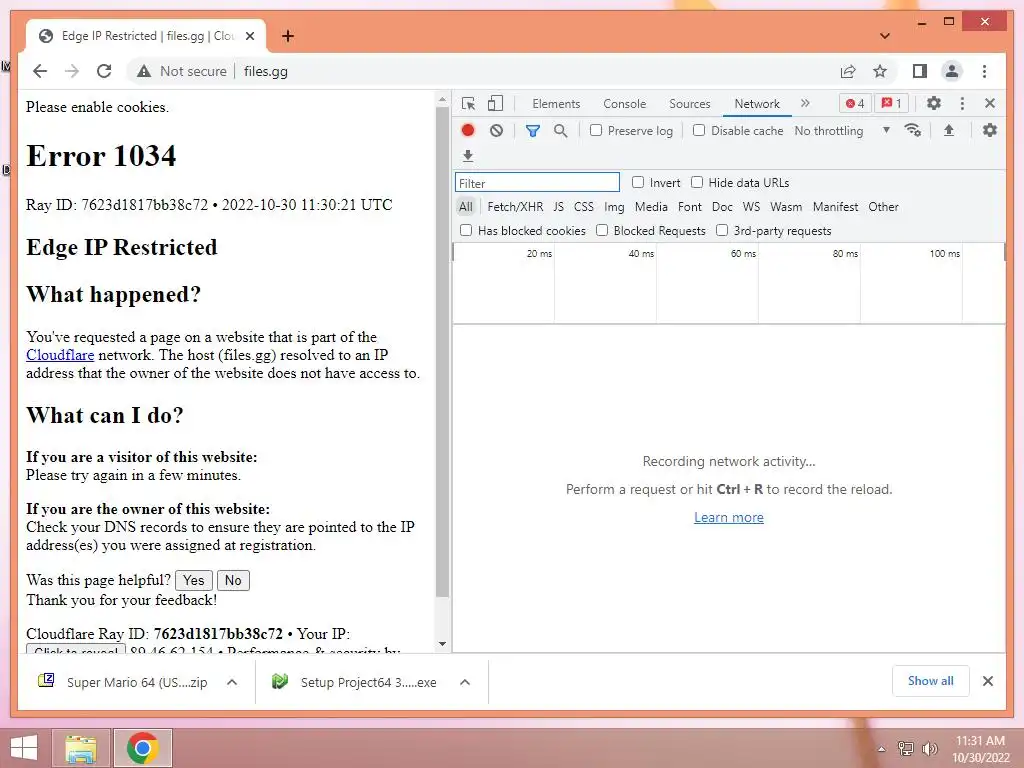Viewport: 1024px width, 768px height.
Task: Filter requests by Doc type
Action: point(722,207)
